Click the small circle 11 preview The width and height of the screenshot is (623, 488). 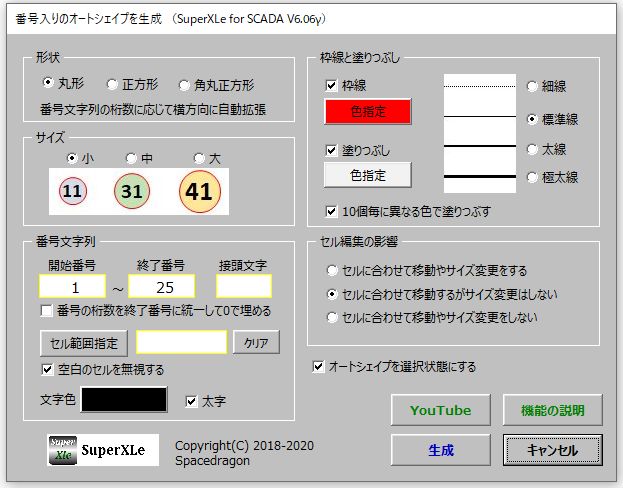click(x=72, y=191)
